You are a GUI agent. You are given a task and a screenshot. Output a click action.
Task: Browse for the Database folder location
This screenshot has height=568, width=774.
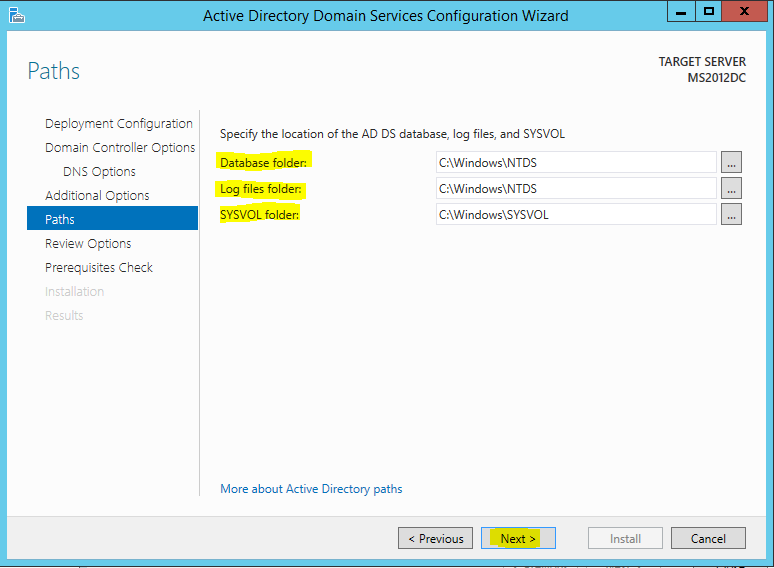(x=731, y=162)
